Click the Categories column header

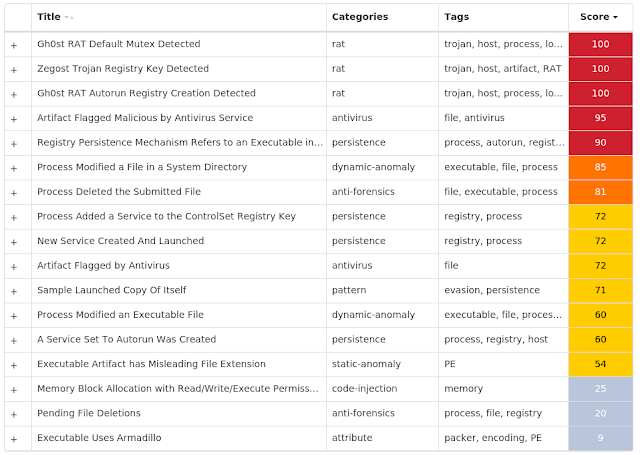[x=360, y=17]
